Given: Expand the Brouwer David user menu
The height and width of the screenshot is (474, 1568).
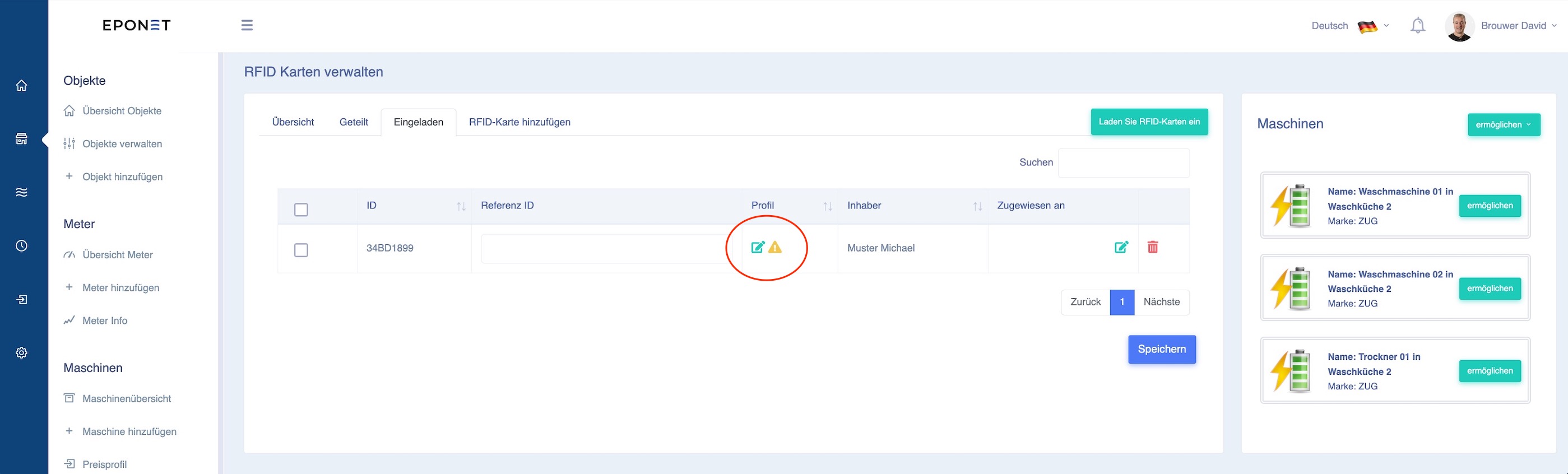Looking at the screenshot, I should [x=1518, y=26].
